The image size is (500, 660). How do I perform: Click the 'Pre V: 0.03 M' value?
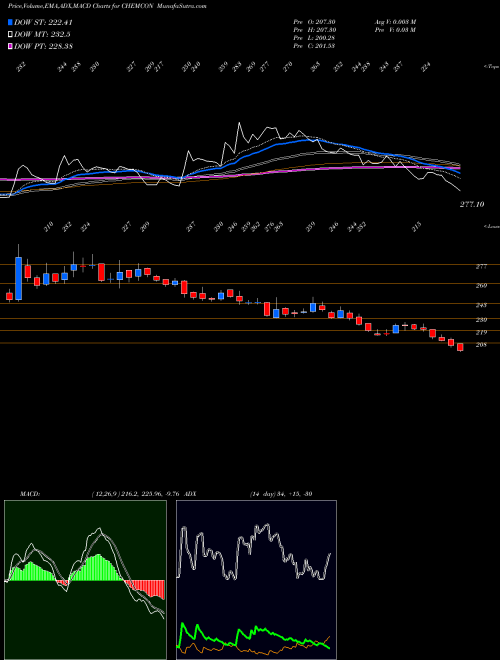point(395,30)
